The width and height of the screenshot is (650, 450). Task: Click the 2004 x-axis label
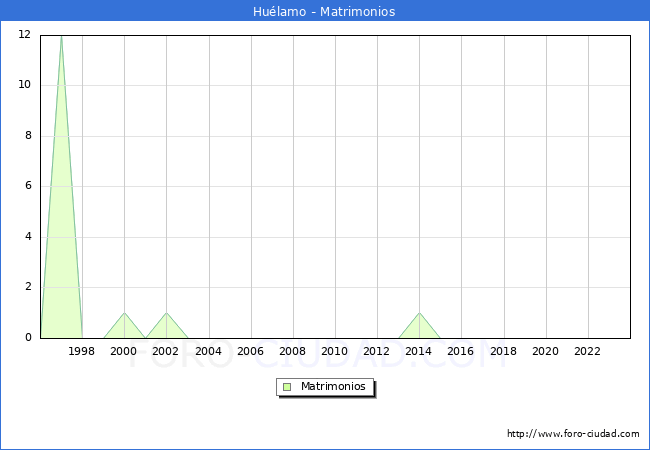click(x=208, y=352)
